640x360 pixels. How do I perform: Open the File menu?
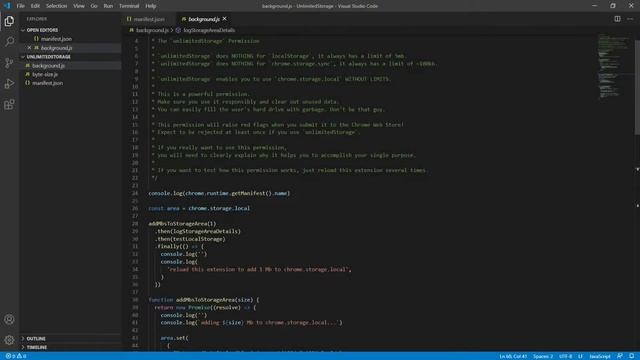21,6
